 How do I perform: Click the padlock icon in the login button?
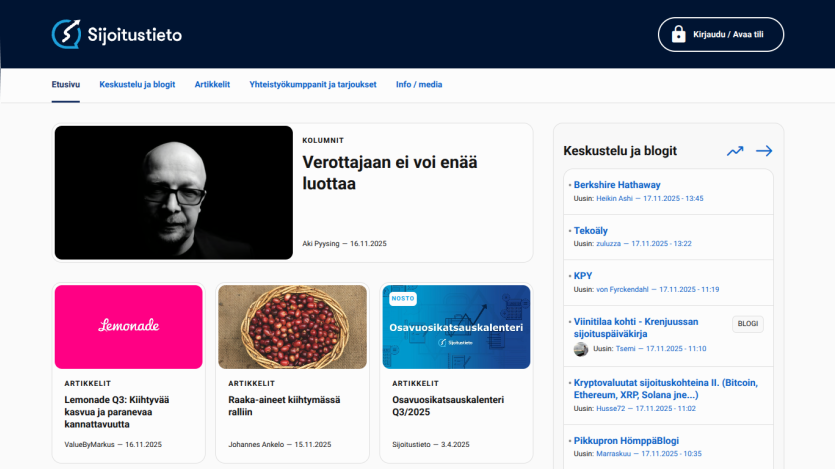(678, 34)
